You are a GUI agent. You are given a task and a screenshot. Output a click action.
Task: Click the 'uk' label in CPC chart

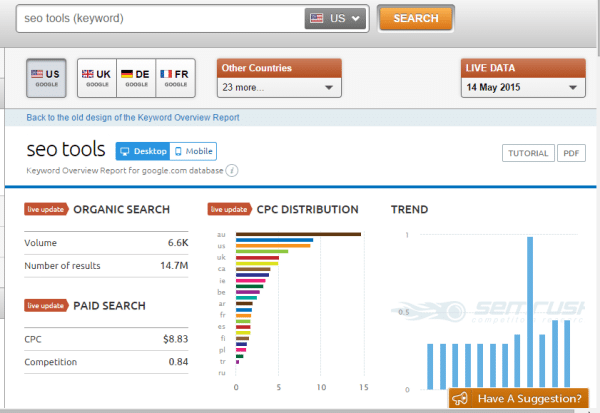(x=221, y=257)
